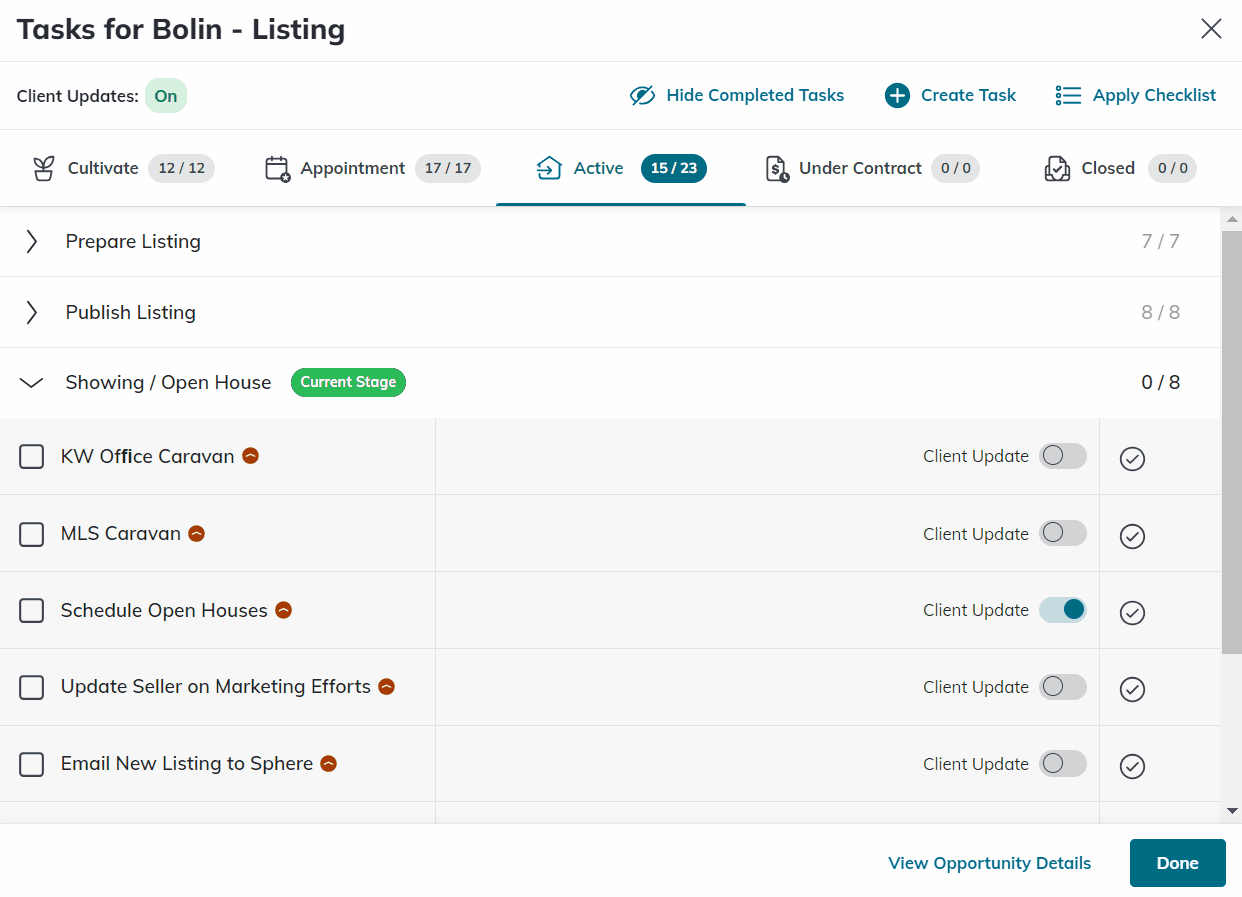Click the Create Task button
This screenshot has width=1242, height=897.
coord(950,96)
